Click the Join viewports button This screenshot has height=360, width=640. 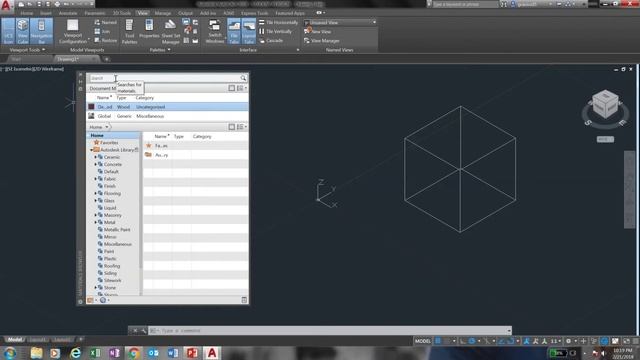pyautogui.click(x=102, y=31)
